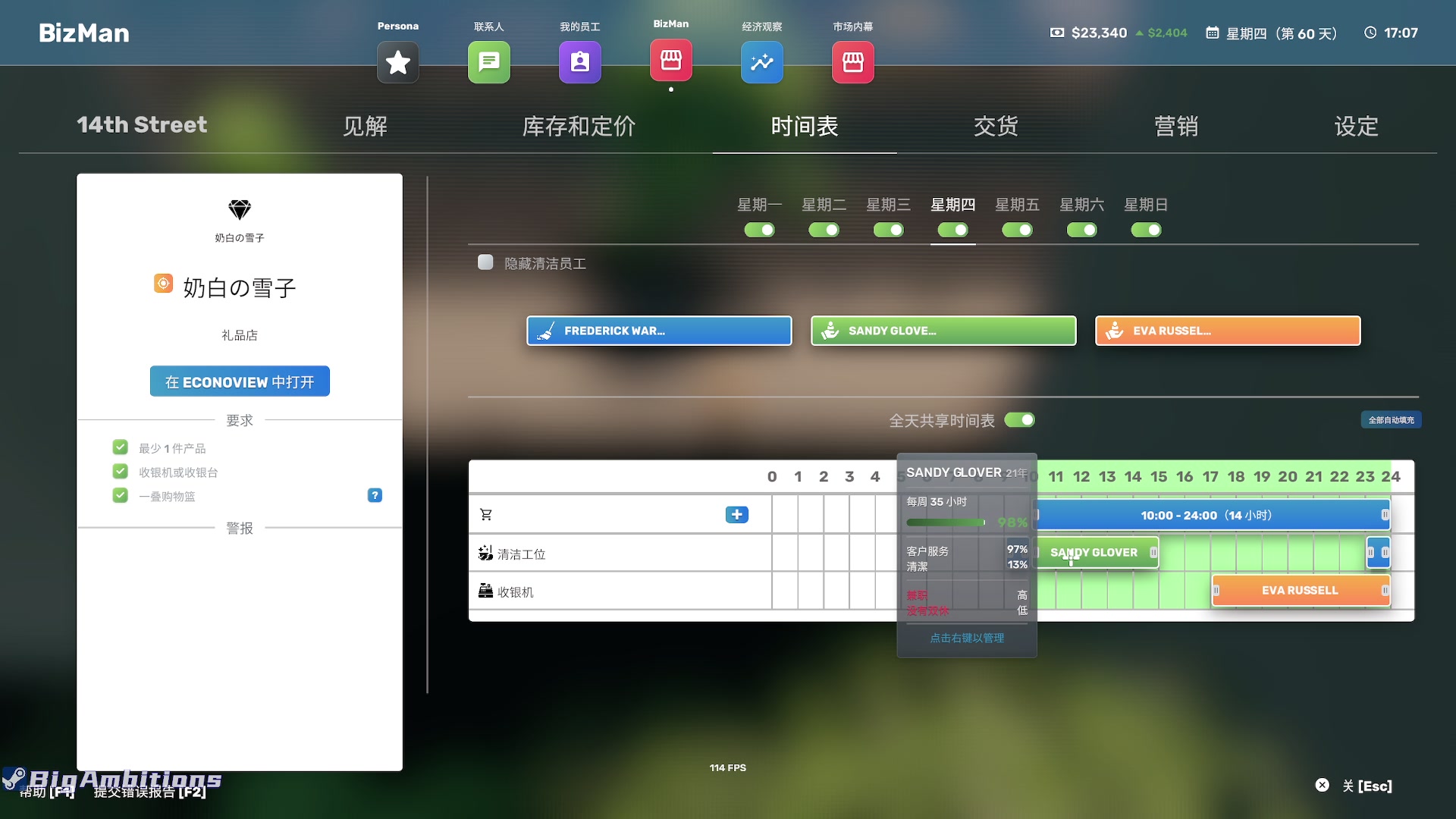Click the Eva Russell shift block on timeline
This screenshot has height=819, width=1456.
coord(1299,591)
